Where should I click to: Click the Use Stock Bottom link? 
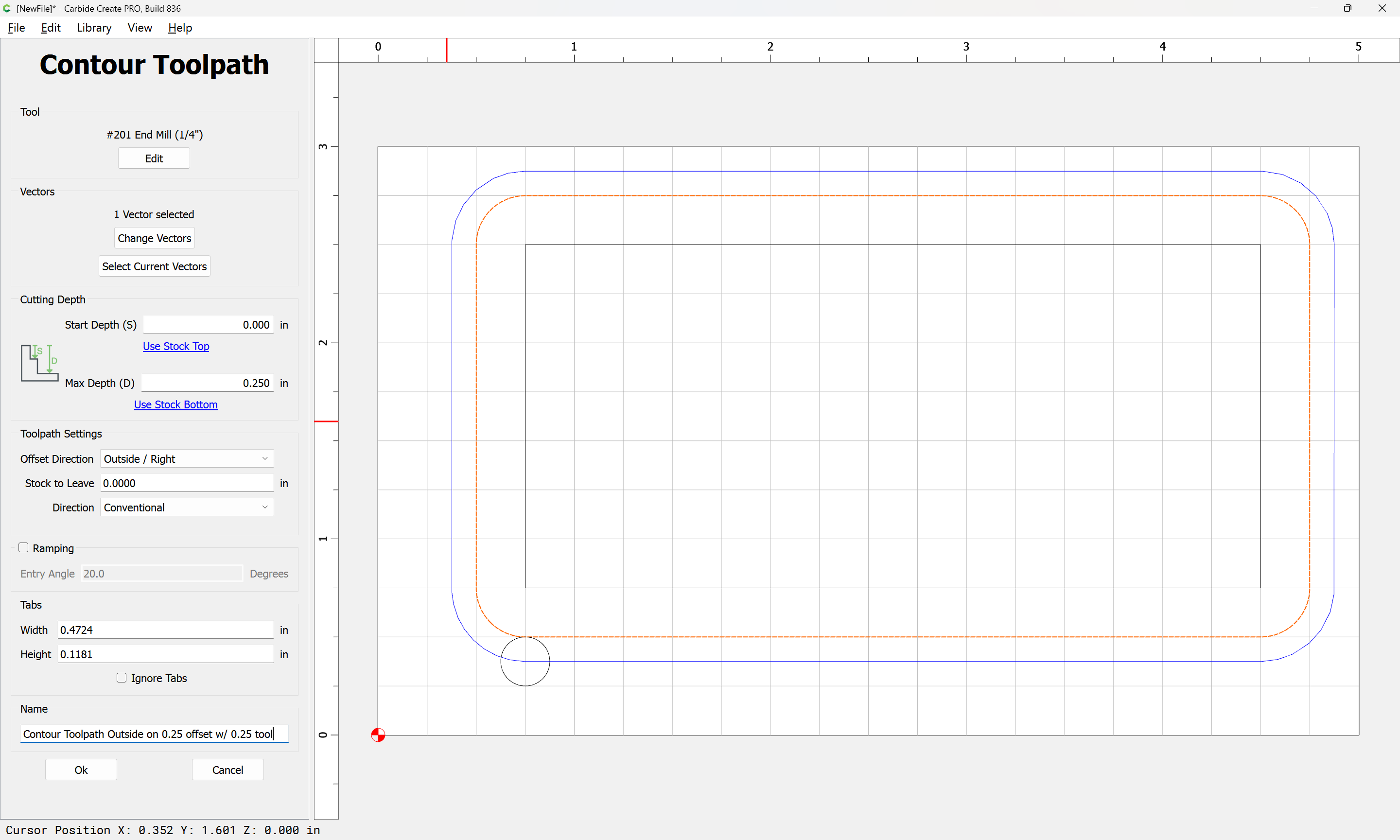coord(175,404)
